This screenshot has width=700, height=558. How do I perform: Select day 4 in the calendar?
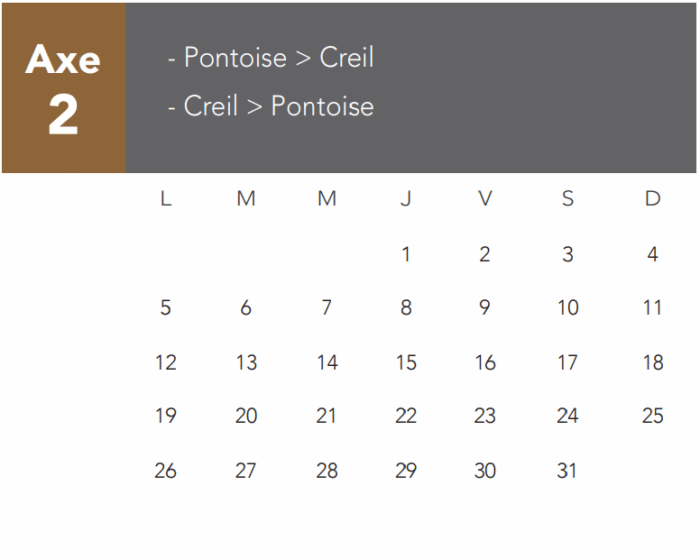[652, 255]
